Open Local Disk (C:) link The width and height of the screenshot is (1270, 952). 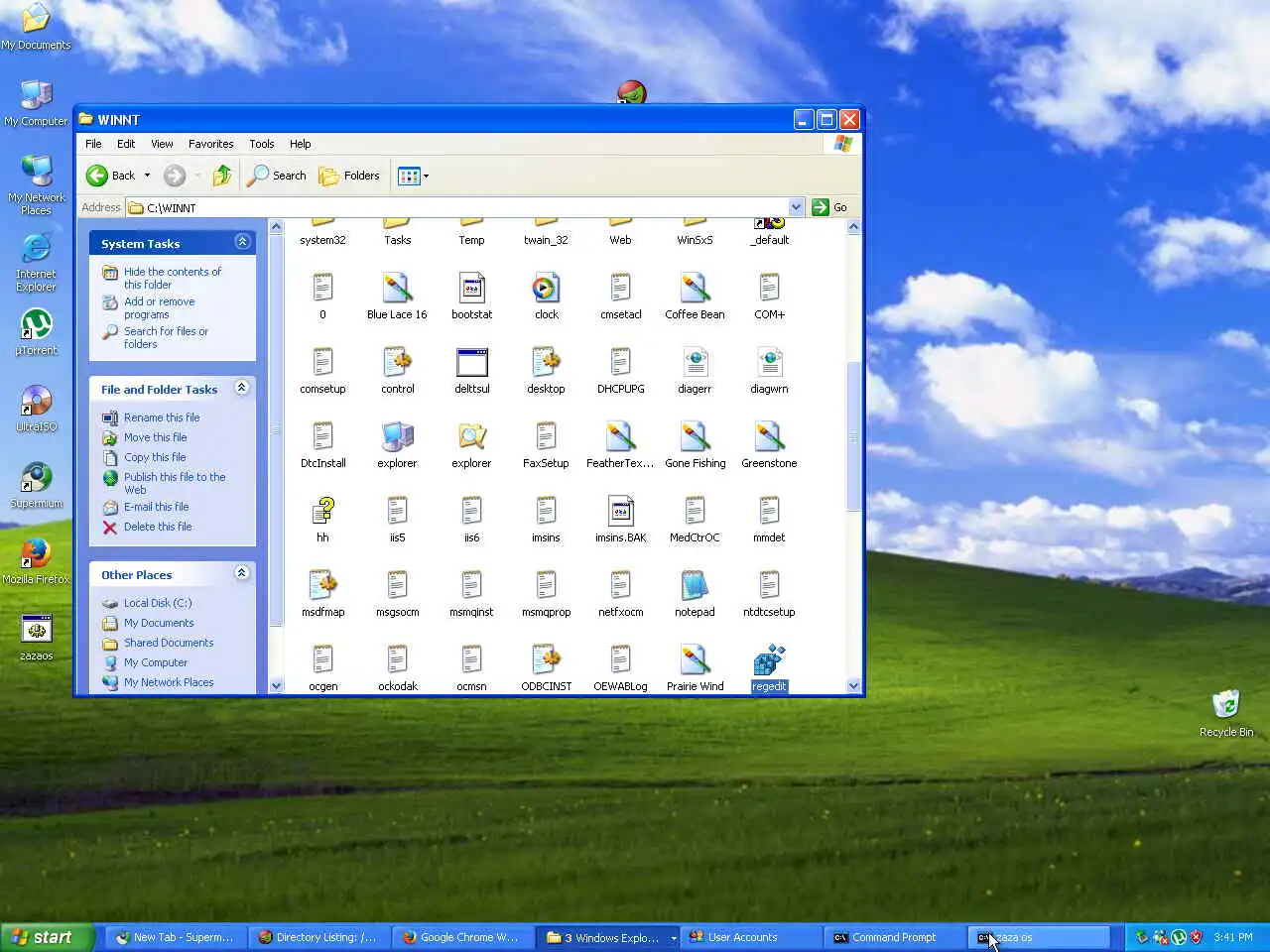point(158,603)
